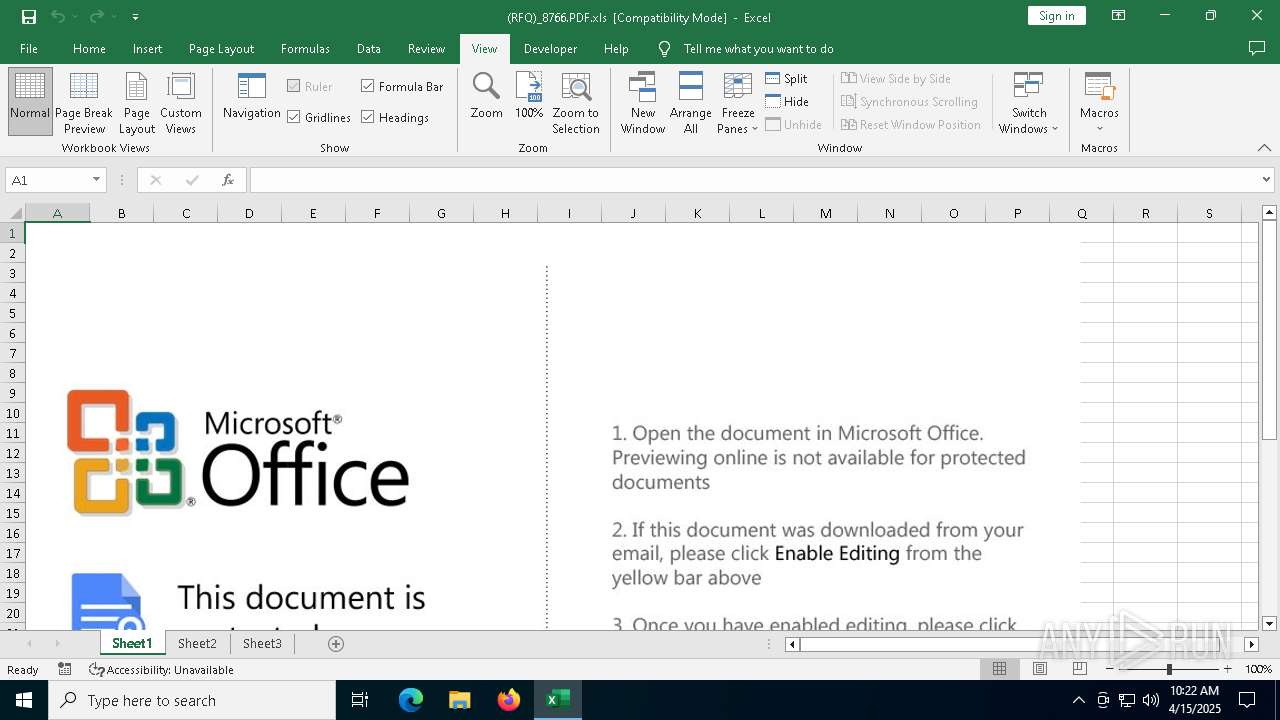
Task: Click the taskbar search box
Action: click(x=192, y=700)
